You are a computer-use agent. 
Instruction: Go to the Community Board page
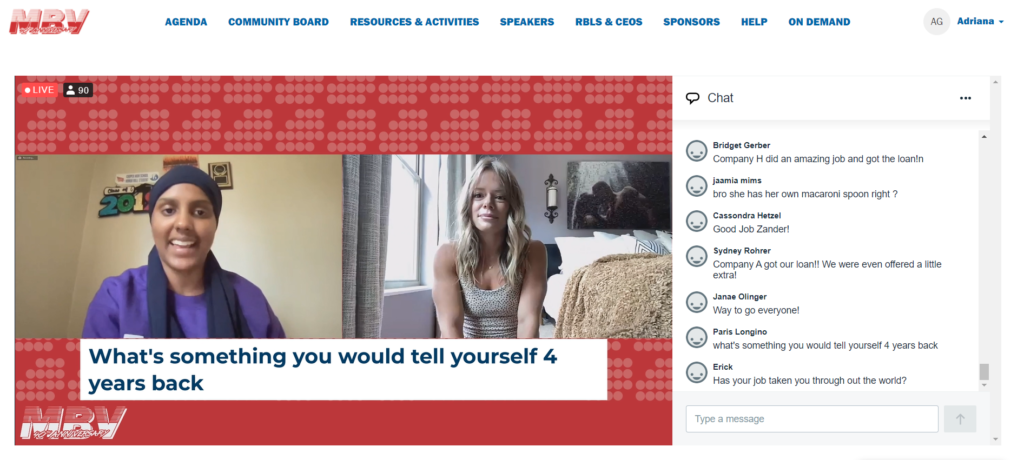(278, 22)
